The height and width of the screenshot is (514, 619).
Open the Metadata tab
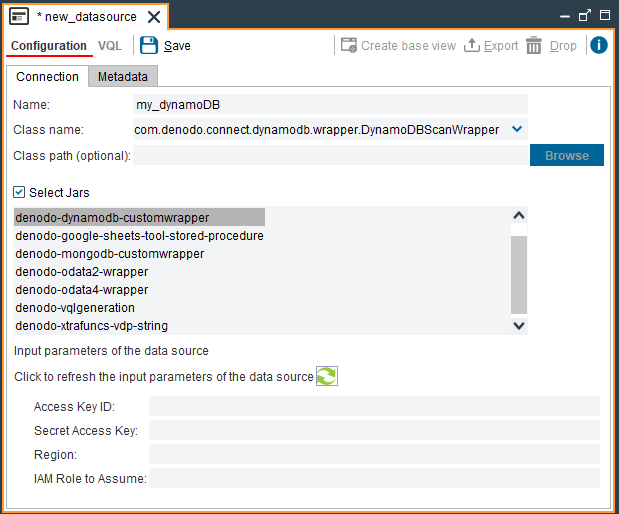pyautogui.click(x=123, y=77)
